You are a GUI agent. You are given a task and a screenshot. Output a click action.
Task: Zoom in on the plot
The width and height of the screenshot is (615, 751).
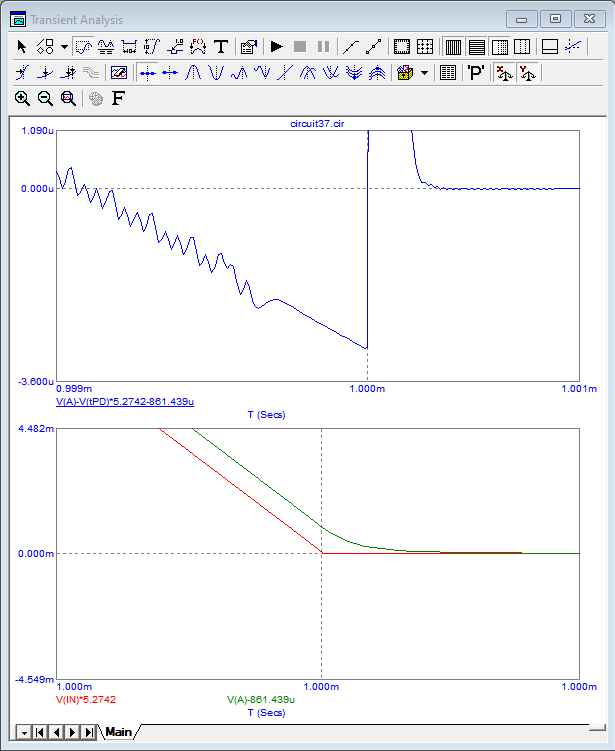coord(22,99)
